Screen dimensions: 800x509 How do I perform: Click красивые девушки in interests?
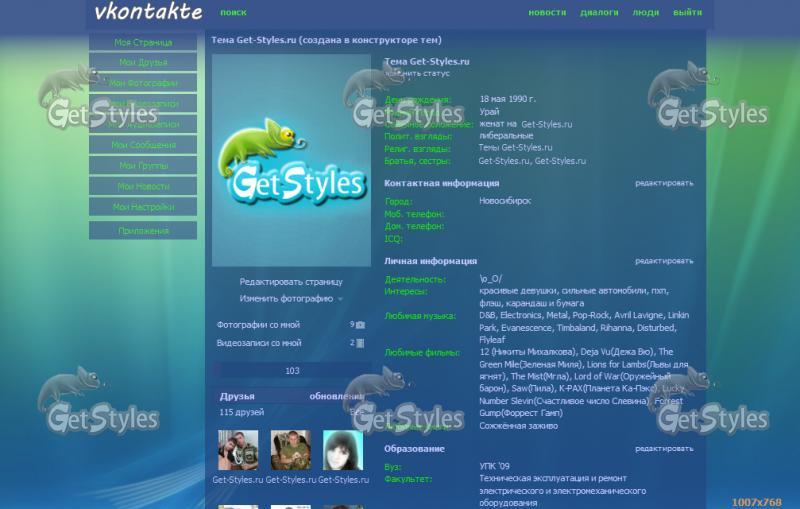(x=517, y=291)
